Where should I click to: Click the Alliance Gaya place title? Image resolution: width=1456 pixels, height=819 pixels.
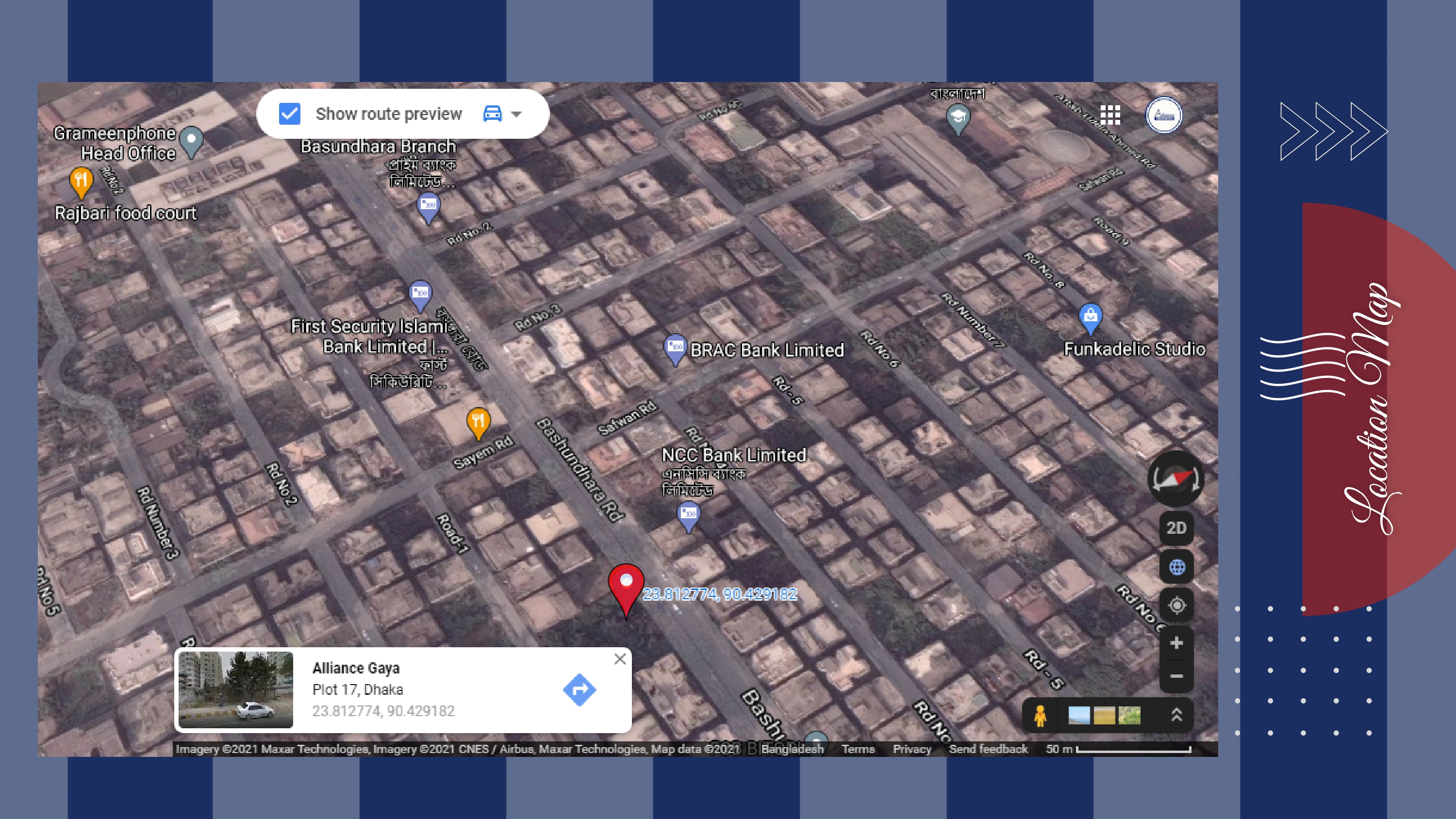(x=356, y=668)
